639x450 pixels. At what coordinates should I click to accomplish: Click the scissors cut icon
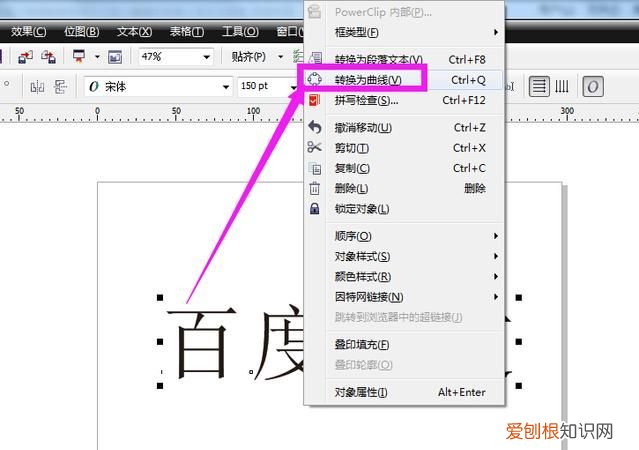click(x=314, y=148)
